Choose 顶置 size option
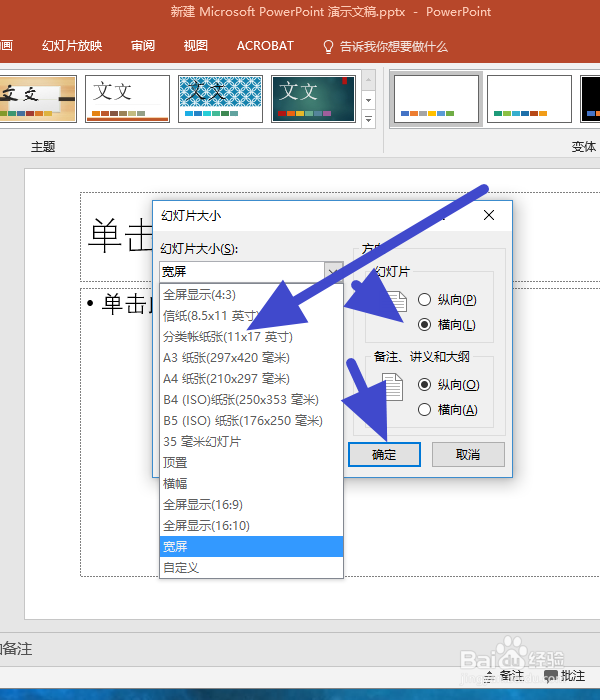Image resolution: width=600 pixels, height=700 pixels. (x=251, y=462)
